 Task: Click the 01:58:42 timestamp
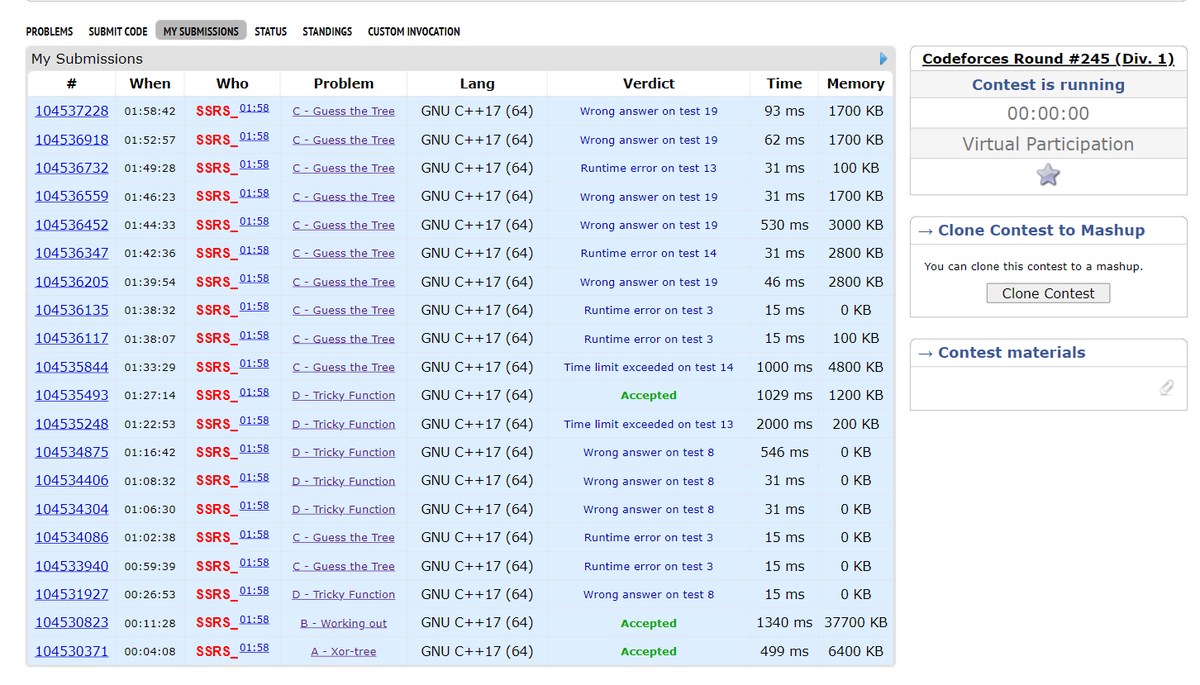point(150,111)
